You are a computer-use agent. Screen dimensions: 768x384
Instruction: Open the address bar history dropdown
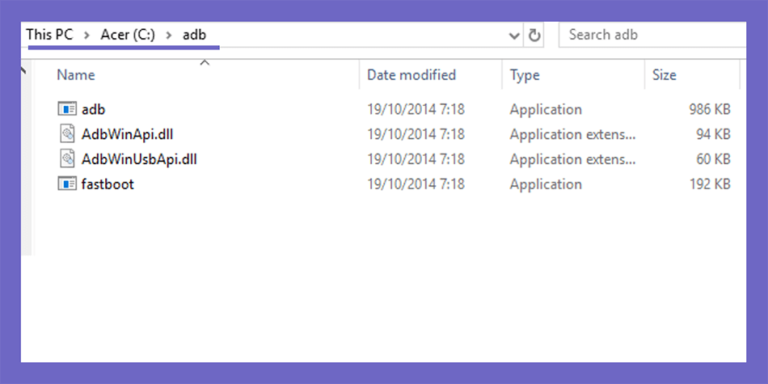[x=514, y=35]
